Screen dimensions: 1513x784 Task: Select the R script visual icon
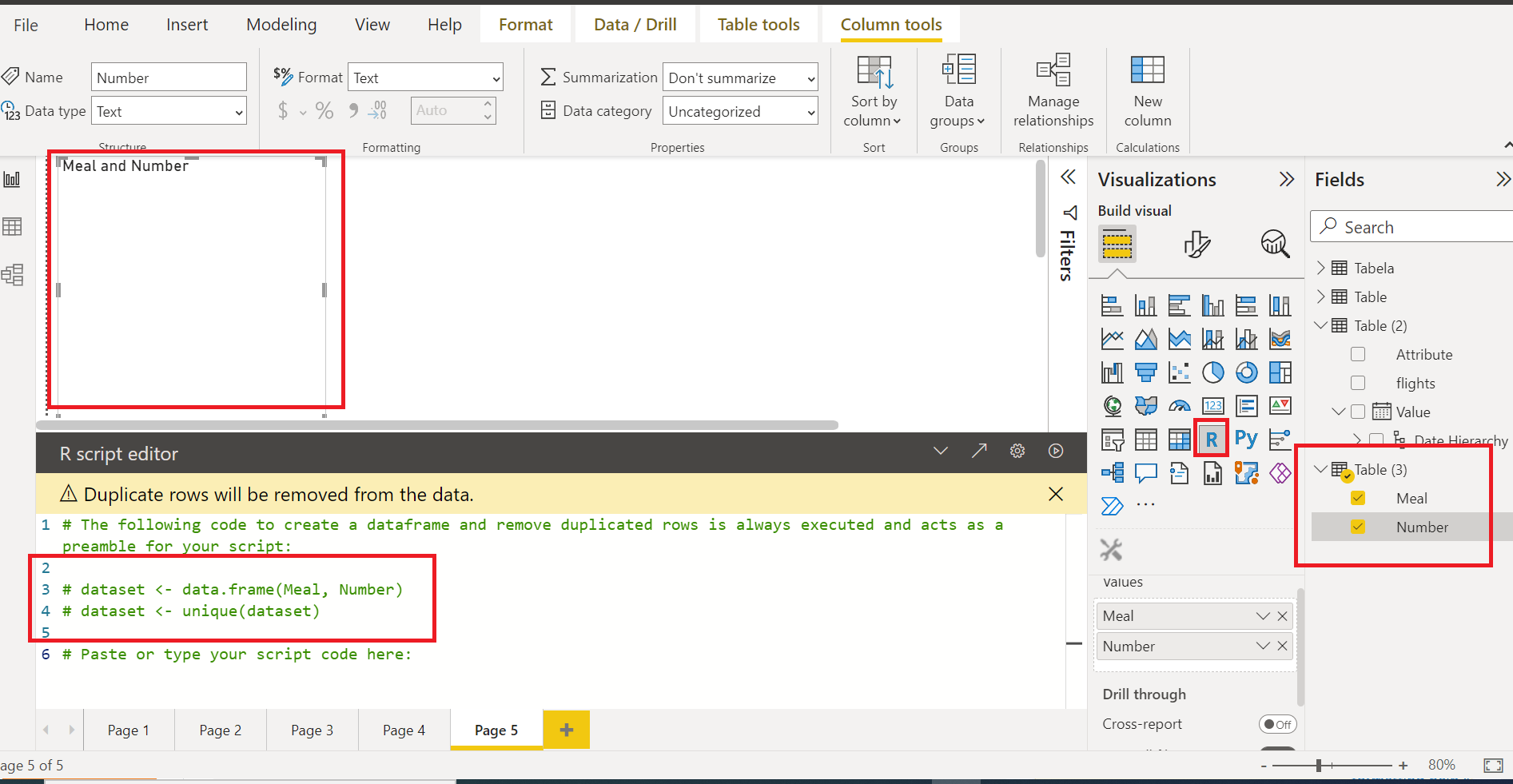[1212, 439]
